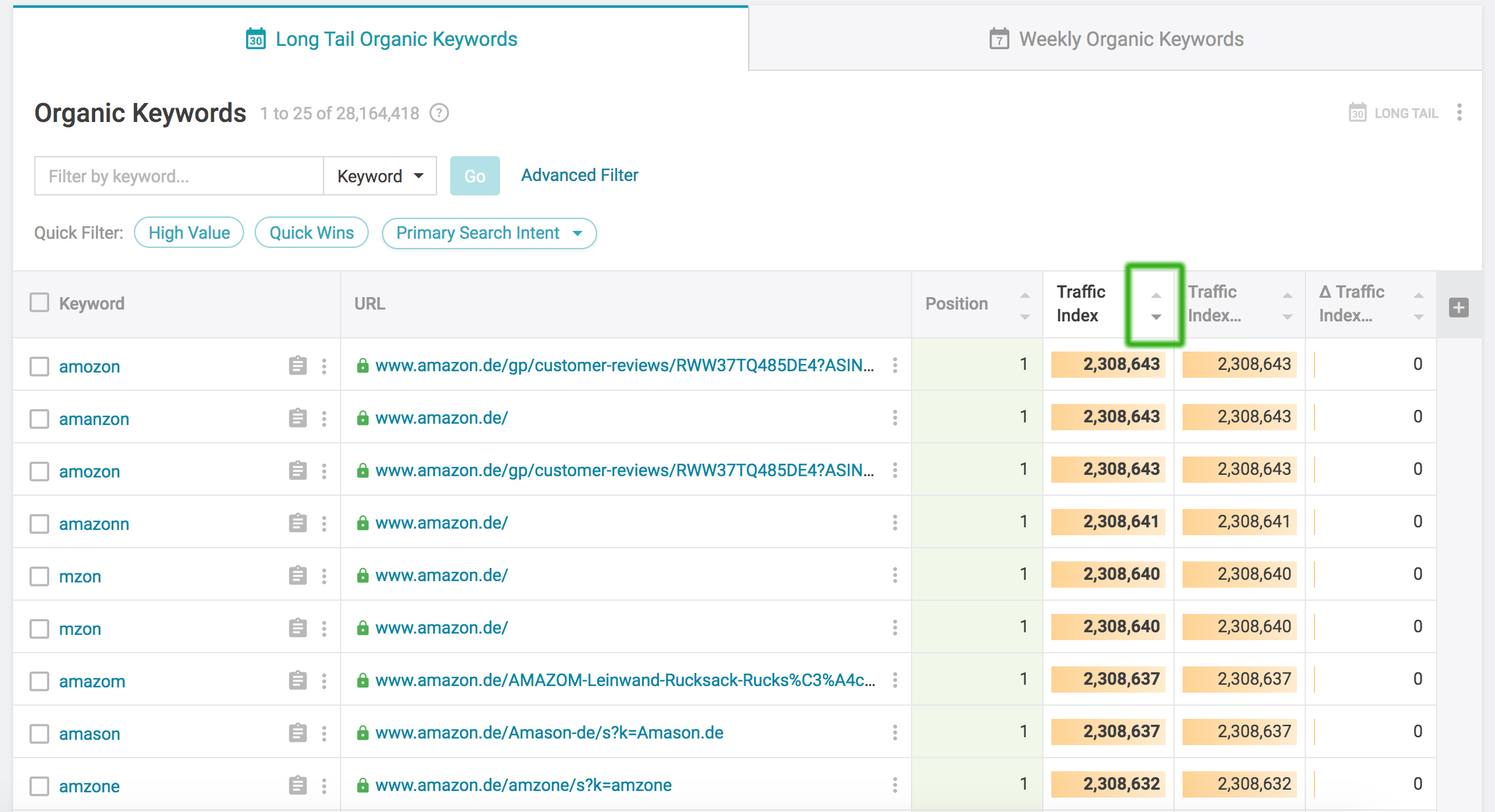Click the URL column header
The width and height of the screenshot is (1495, 812).
pos(369,304)
